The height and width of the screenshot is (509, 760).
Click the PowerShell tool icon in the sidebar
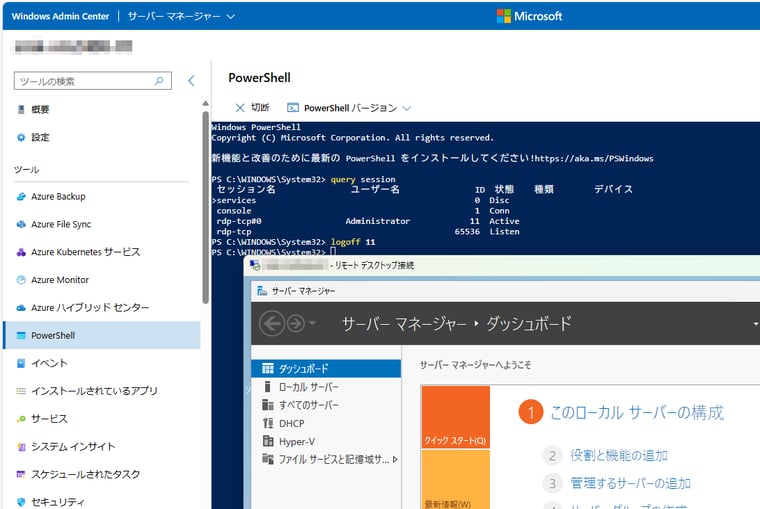point(21,335)
